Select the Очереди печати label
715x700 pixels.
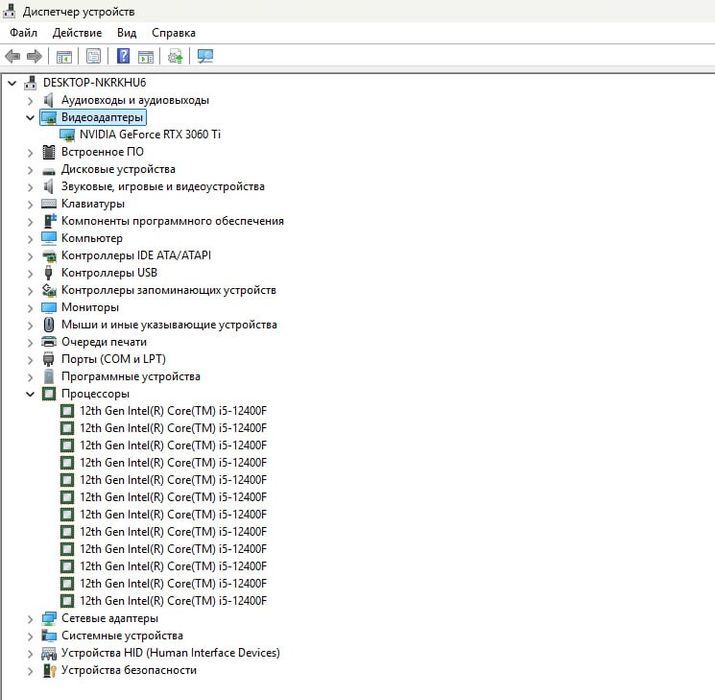(104, 342)
